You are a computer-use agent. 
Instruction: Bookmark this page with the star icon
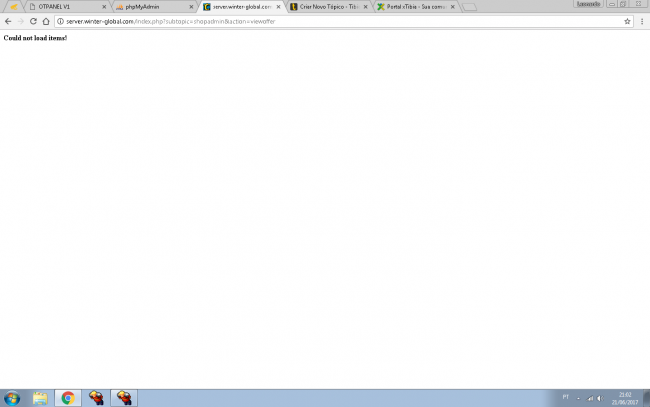coord(627,21)
